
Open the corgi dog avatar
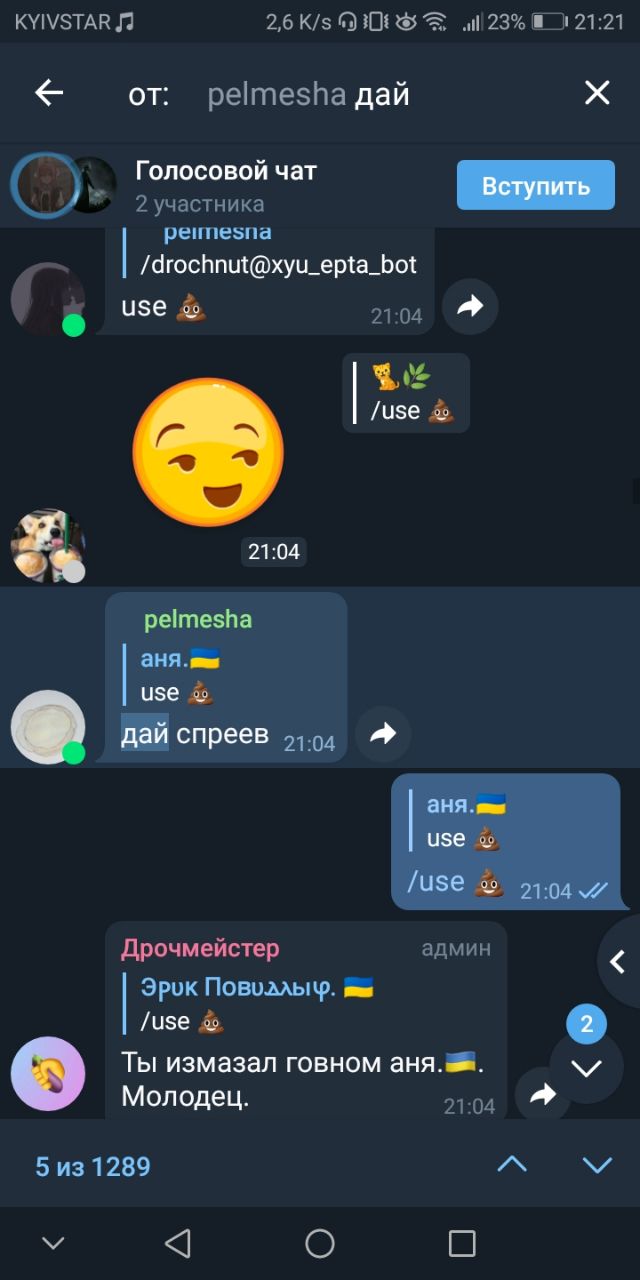(48, 546)
